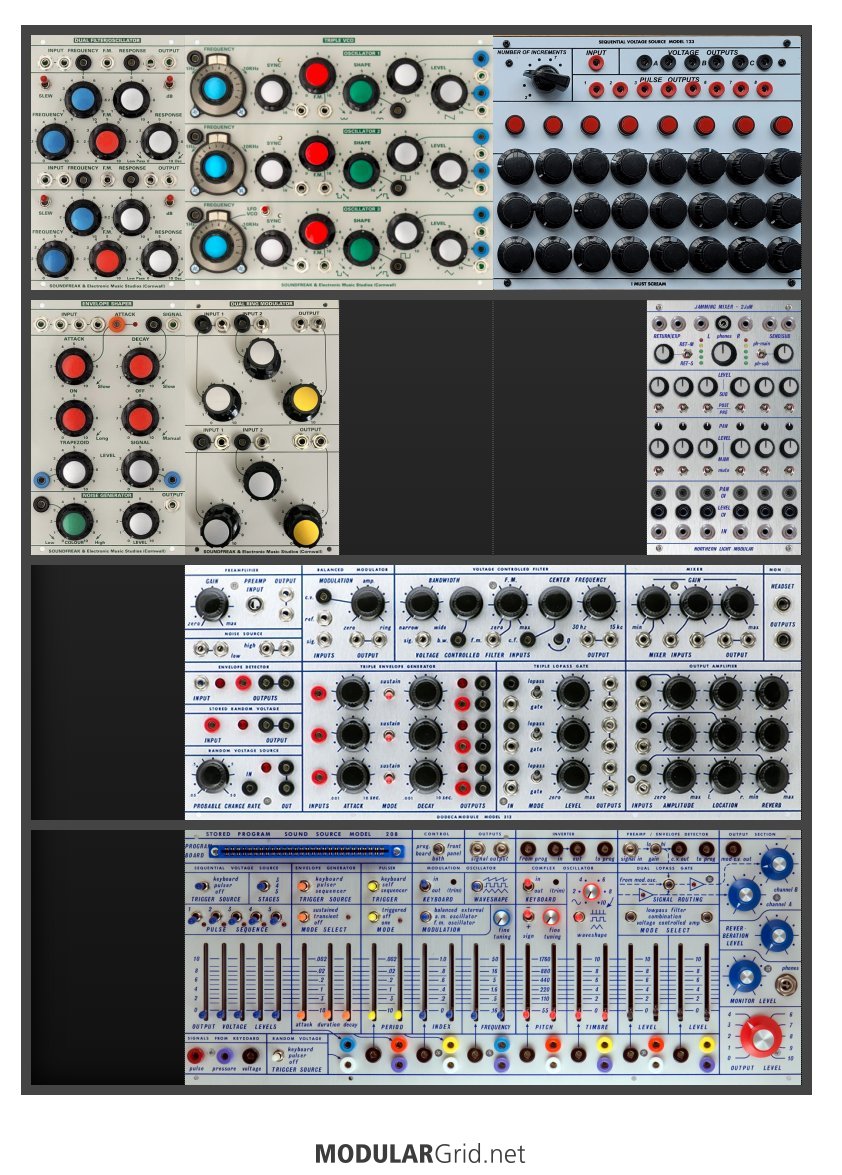
Task: Click Jamming Mixer phones knob
Action: [724, 352]
